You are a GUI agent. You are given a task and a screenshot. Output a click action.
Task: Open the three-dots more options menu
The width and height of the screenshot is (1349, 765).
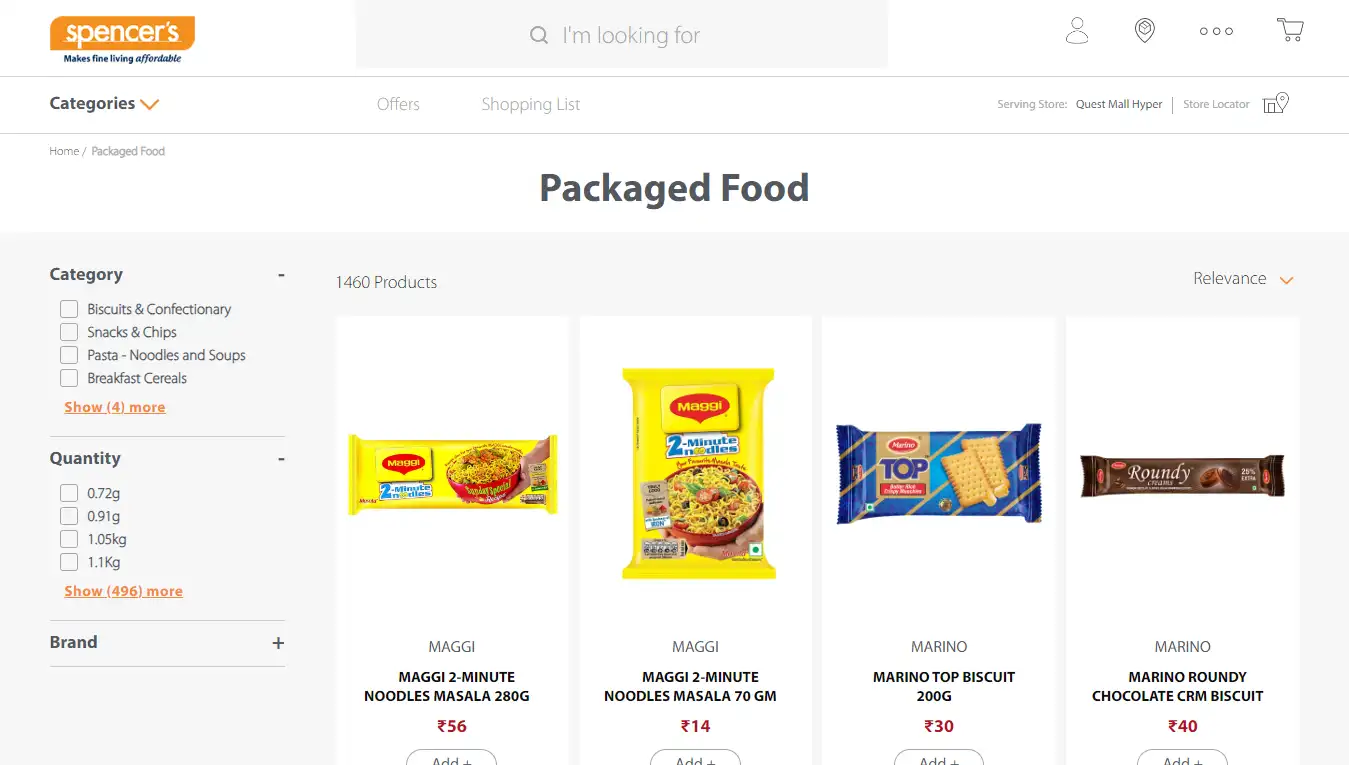click(1216, 31)
